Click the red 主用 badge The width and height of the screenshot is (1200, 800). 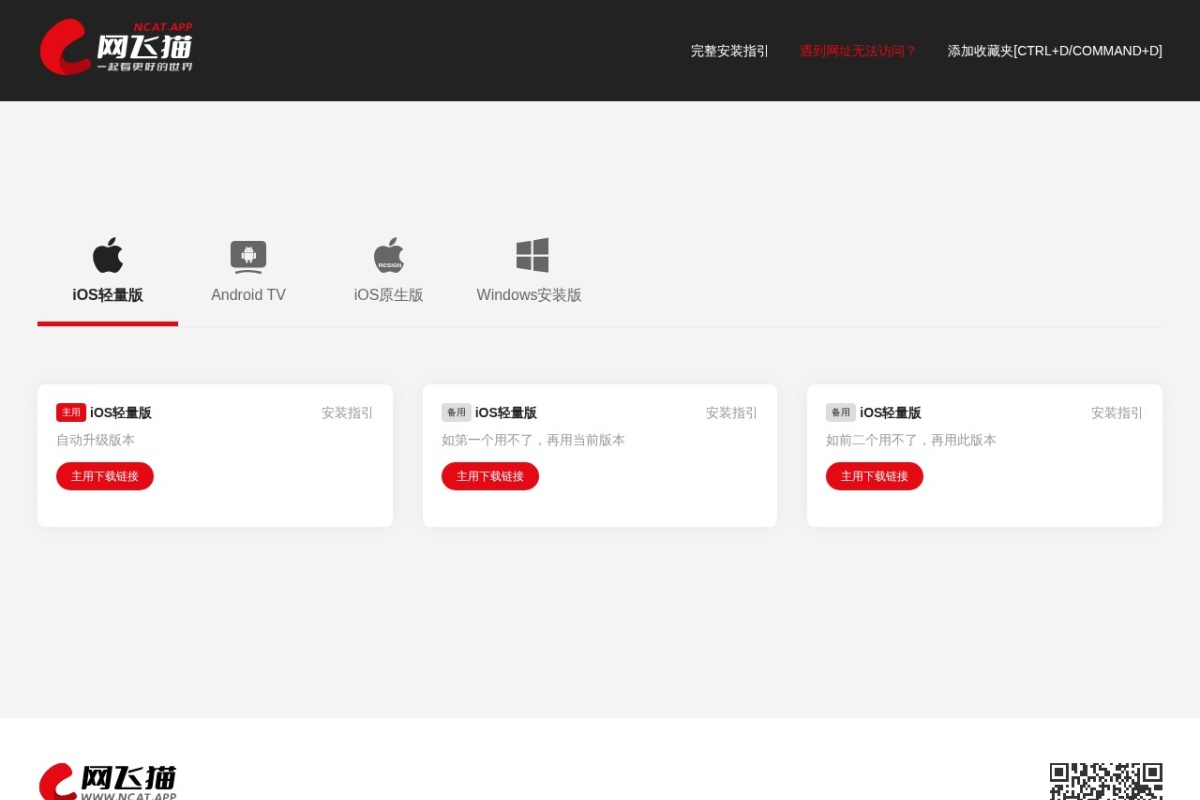pos(71,412)
